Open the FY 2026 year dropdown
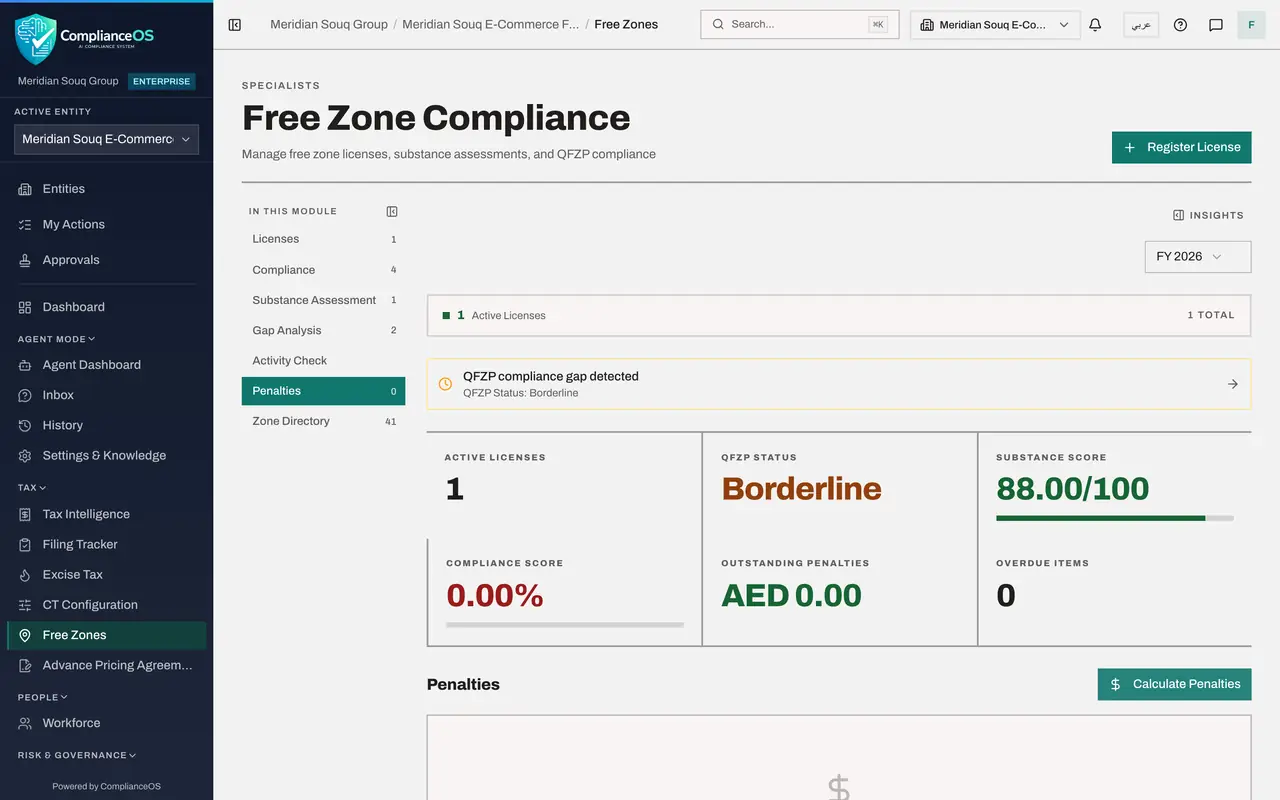Image resolution: width=1280 pixels, height=800 pixels. point(1198,257)
